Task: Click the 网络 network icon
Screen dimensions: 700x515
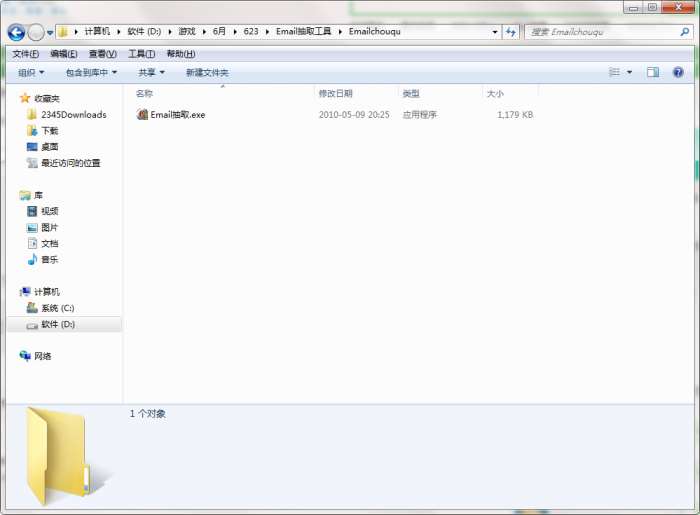Action: (25, 356)
